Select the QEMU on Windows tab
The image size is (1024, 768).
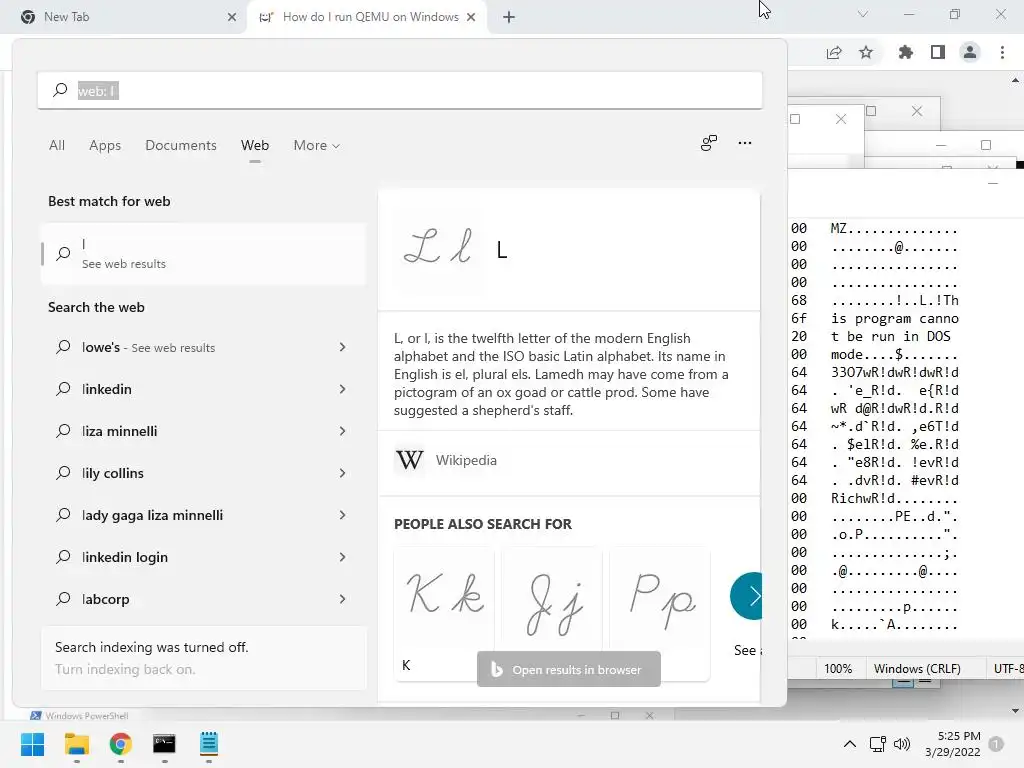coord(367,17)
